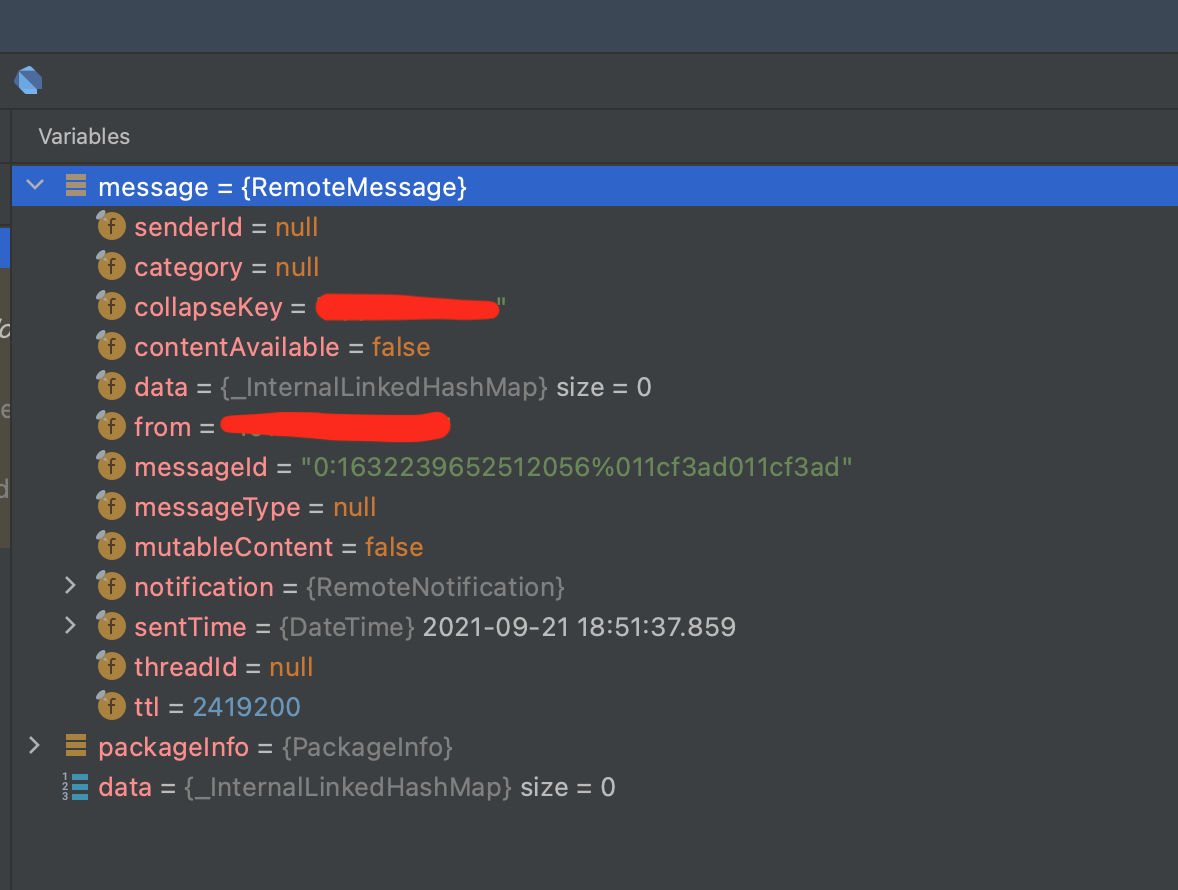Select the collapseKey variable row
The width and height of the screenshot is (1178, 890).
tap(300, 306)
